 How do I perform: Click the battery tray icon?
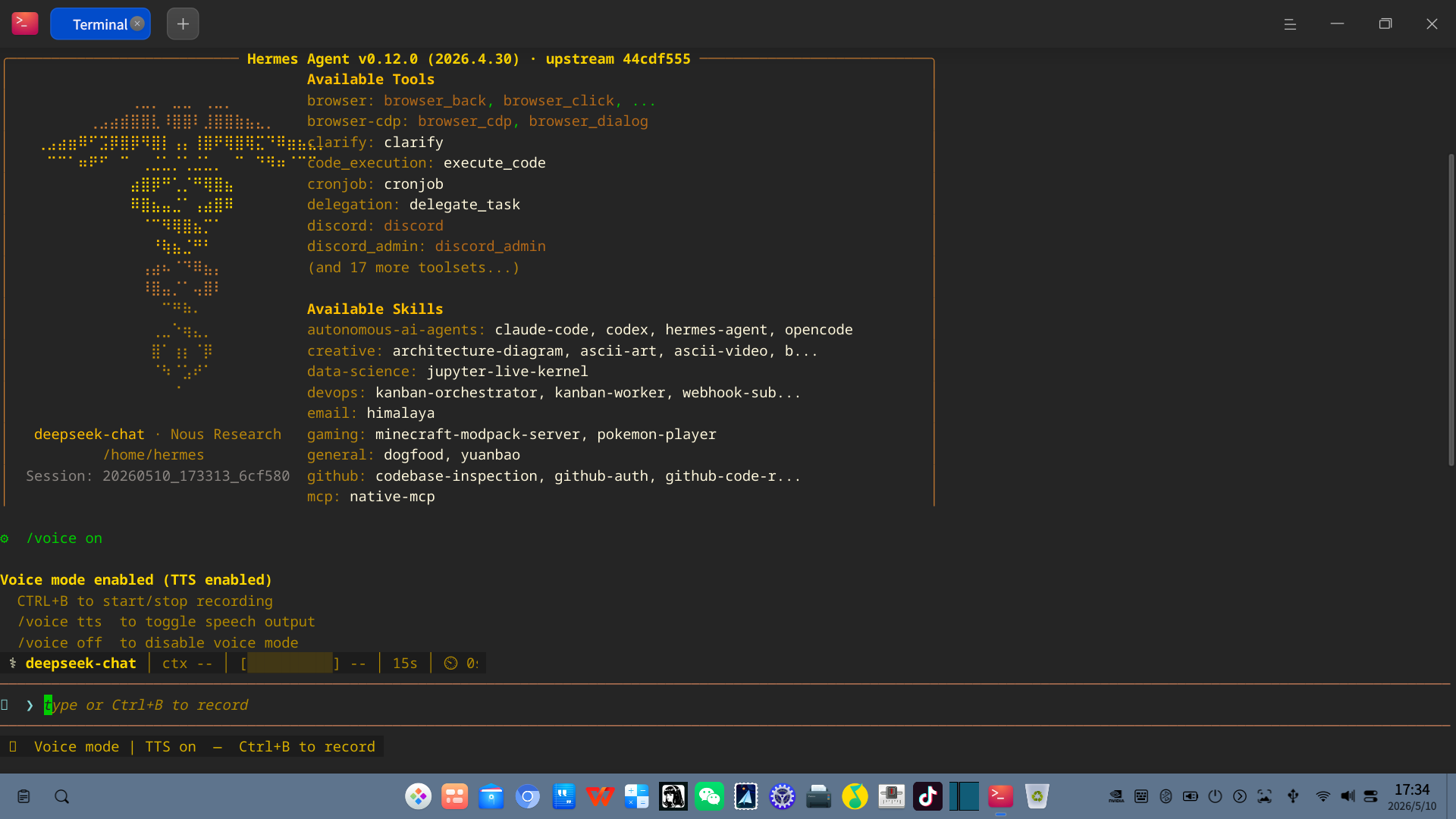(x=1191, y=796)
